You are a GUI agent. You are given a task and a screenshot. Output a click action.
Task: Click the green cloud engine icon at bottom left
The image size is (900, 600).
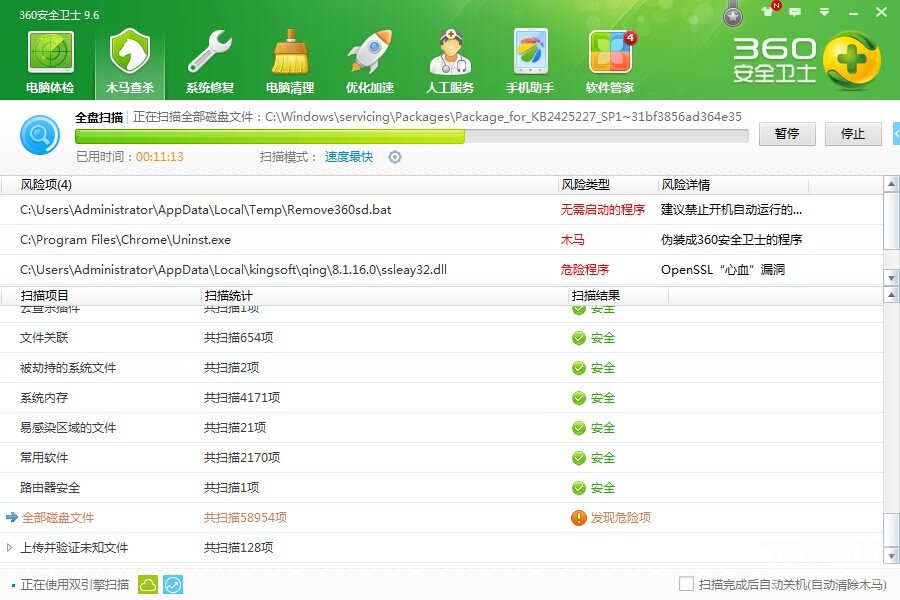[148, 583]
